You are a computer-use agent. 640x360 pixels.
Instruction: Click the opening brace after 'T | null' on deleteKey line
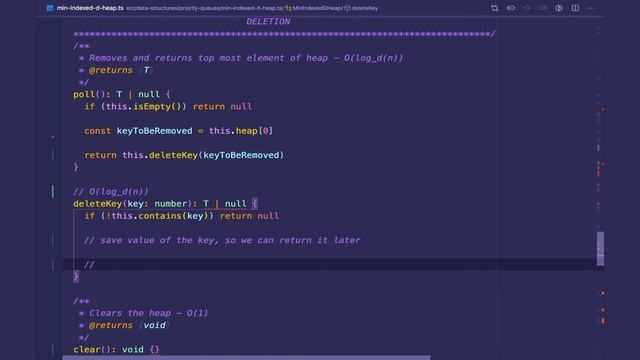(x=255, y=204)
